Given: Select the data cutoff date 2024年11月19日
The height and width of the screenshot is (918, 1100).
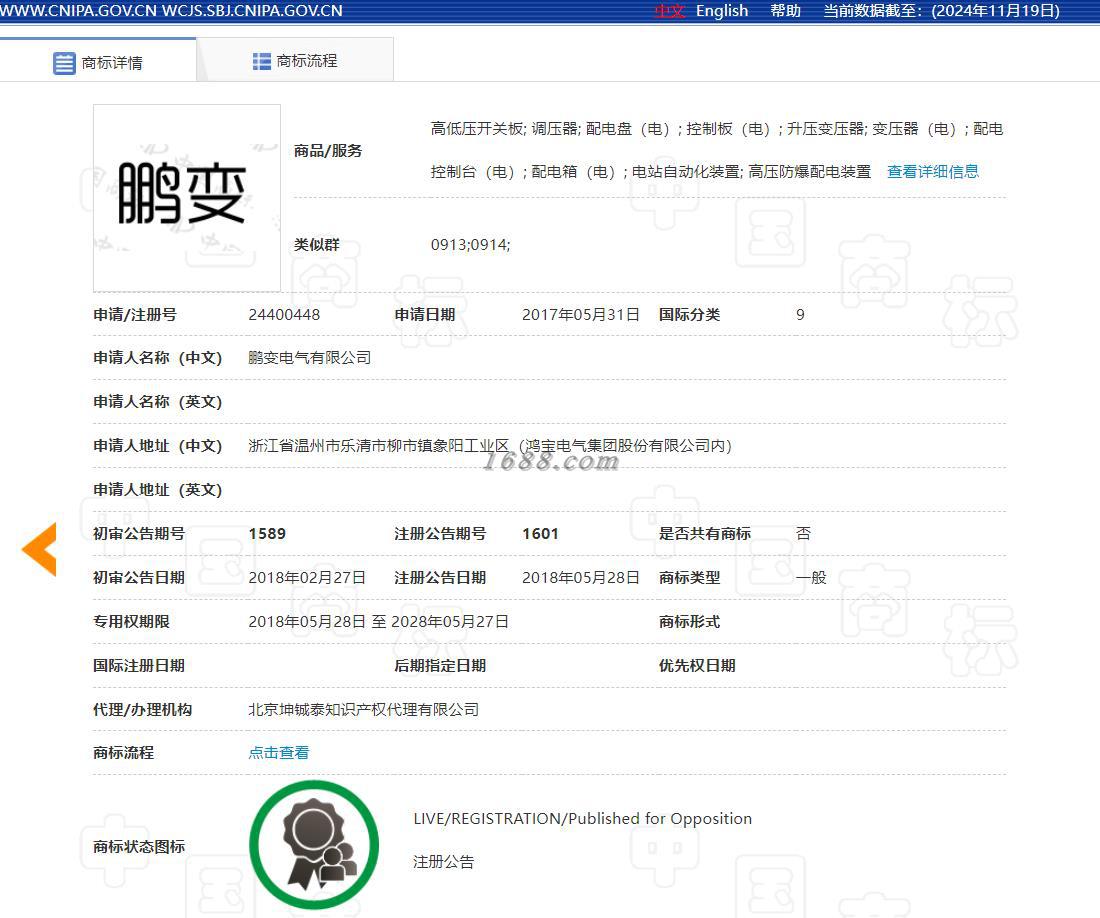Looking at the screenshot, I should coord(995,11).
